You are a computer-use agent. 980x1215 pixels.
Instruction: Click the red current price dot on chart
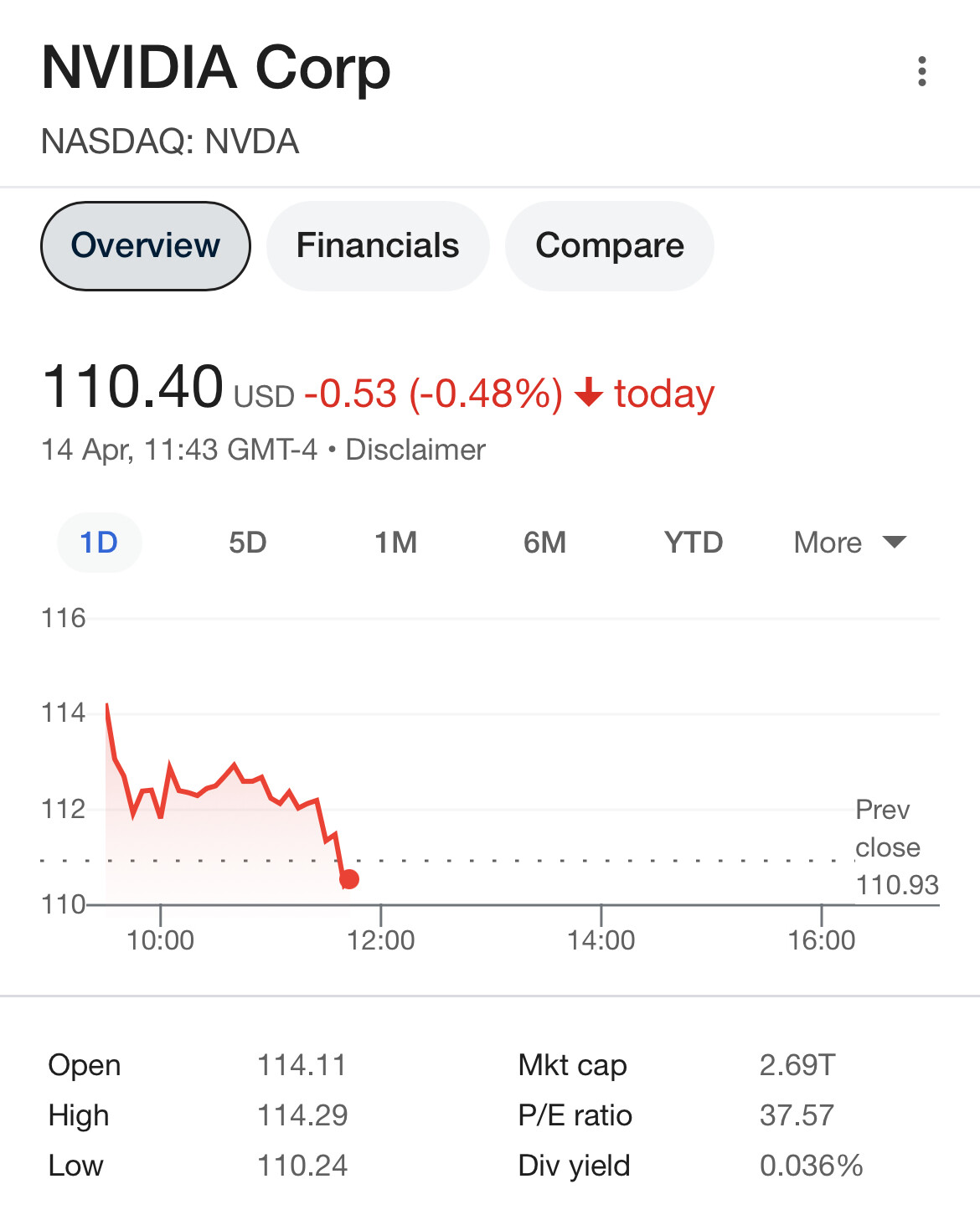tap(349, 879)
